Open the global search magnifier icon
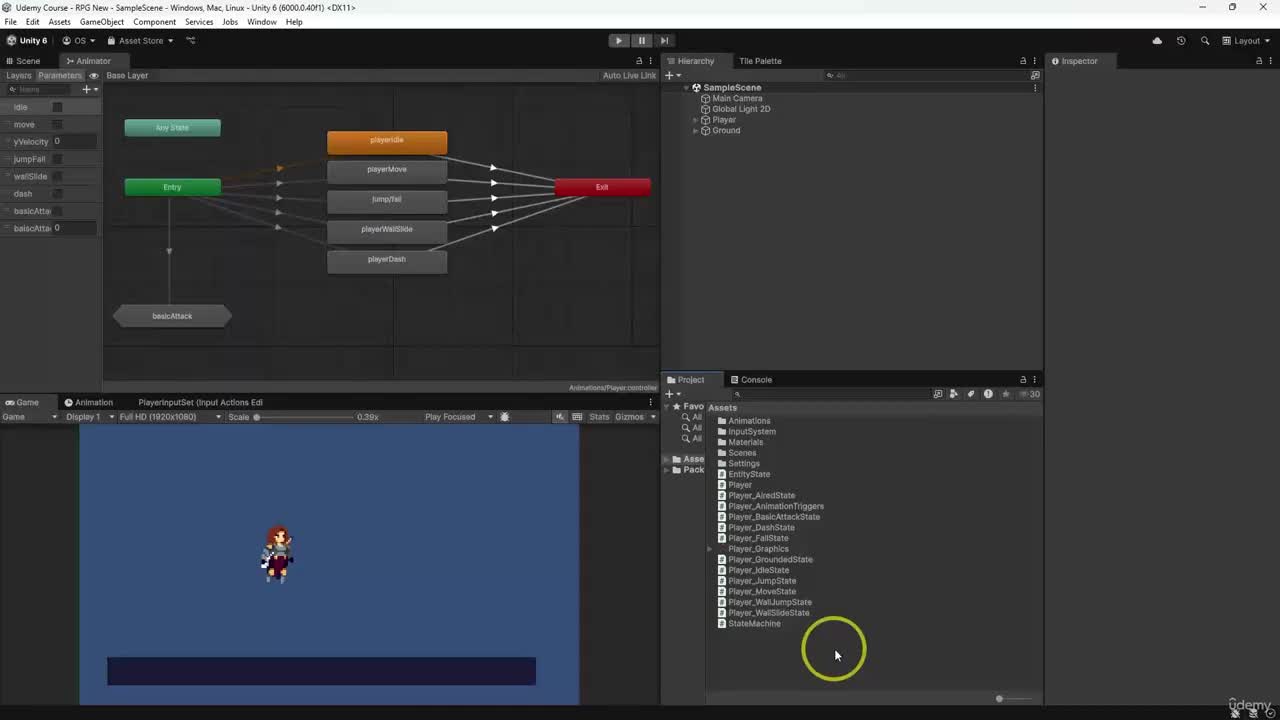 tap(1205, 41)
